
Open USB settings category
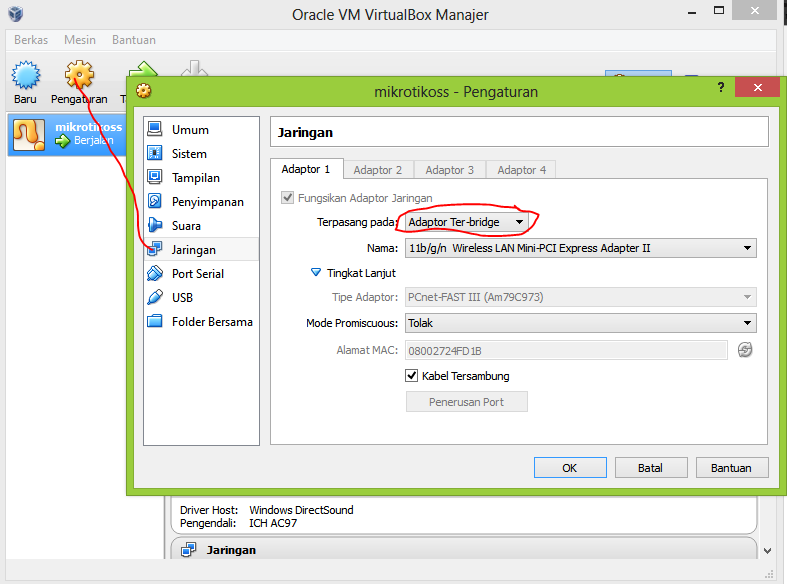[201, 298]
